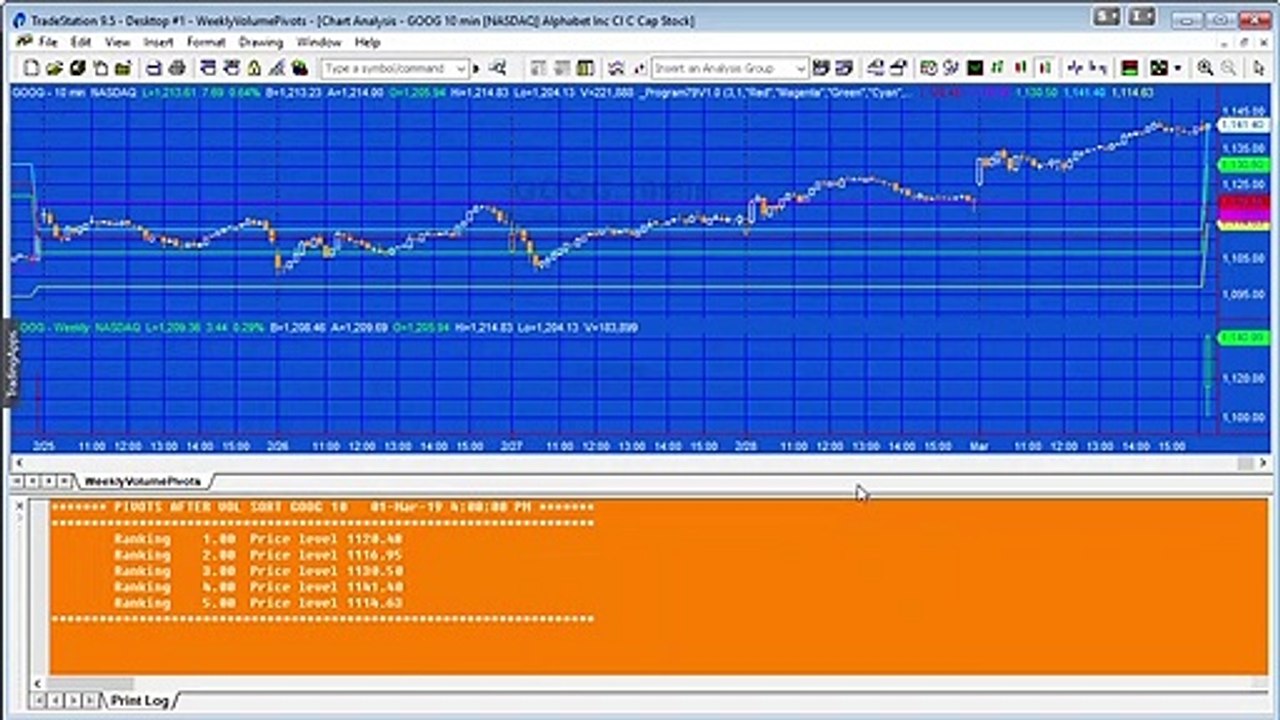Click the blue line-chart icon
This screenshot has height=720, width=1280.
pyautogui.click(x=1075, y=68)
